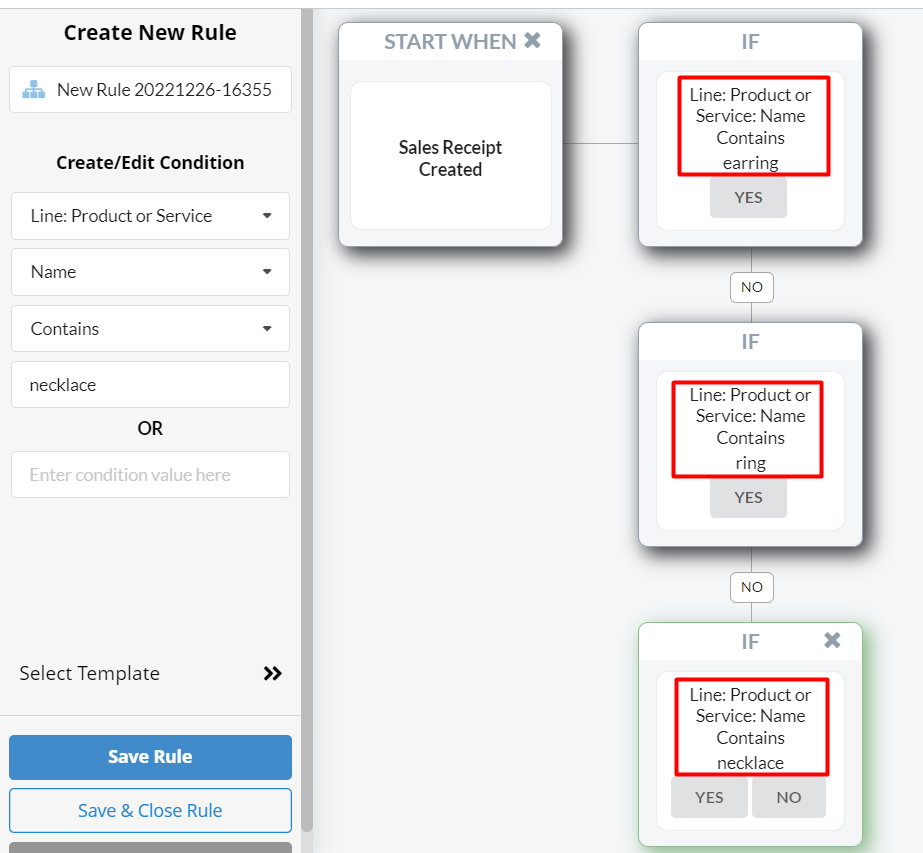Select YES under the ring condition
The width and height of the screenshot is (923, 853).
tap(748, 498)
